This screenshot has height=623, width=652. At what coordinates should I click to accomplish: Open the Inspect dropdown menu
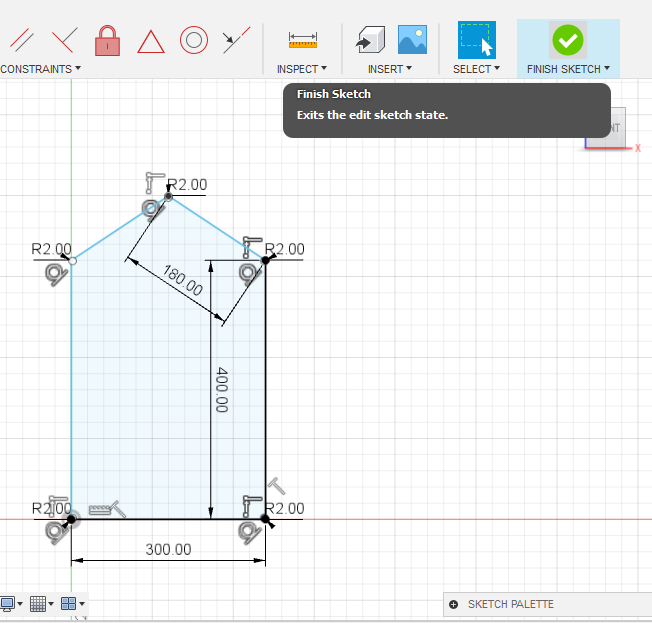click(302, 69)
